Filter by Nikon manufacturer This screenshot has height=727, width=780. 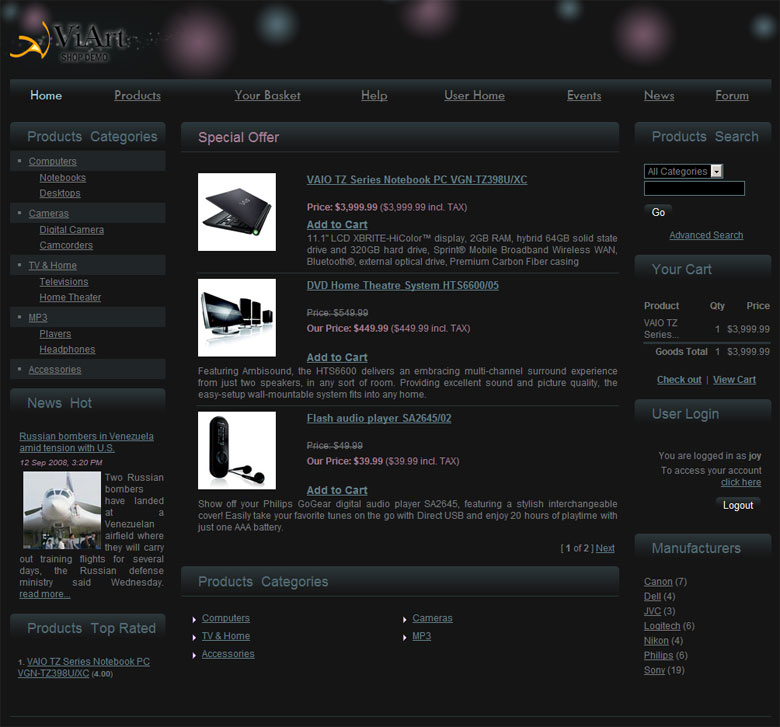(x=656, y=641)
